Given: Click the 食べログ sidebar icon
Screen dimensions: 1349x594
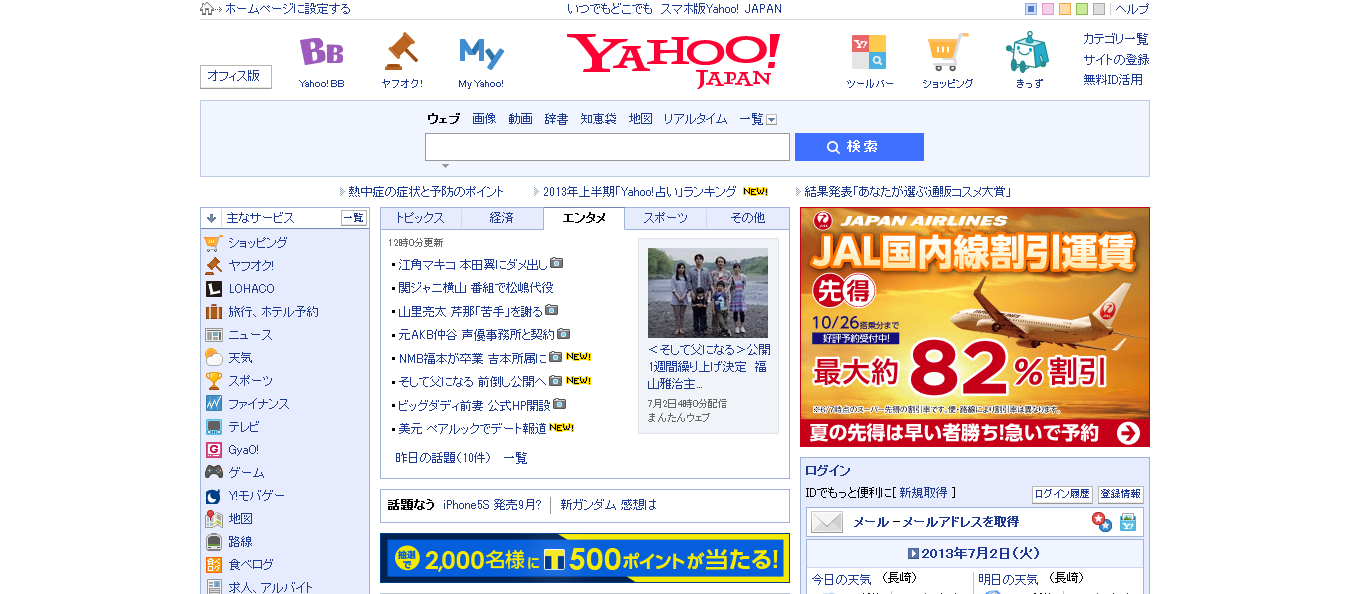Looking at the screenshot, I should pos(213,565).
